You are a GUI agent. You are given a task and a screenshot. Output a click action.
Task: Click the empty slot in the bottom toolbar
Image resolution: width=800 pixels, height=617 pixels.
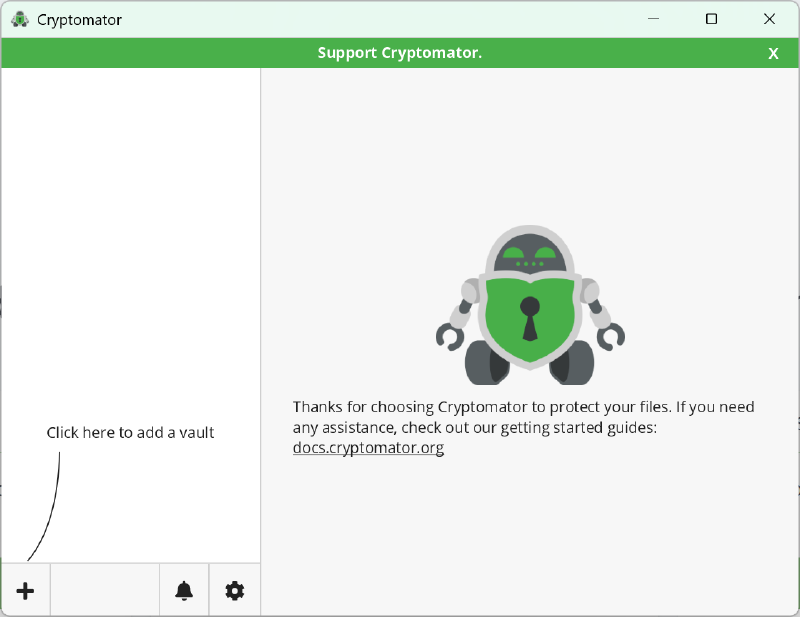(105, 590)
